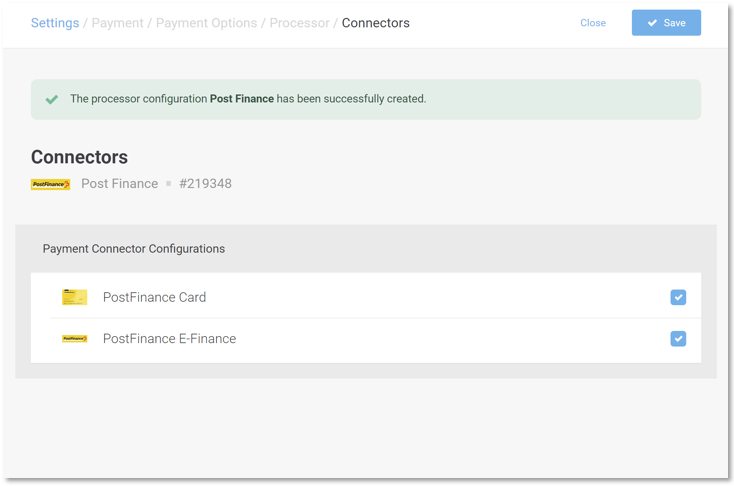Screen dimensions: 734x486
Task: Disable the PostFinance E-Finance checkbox
Action: pyautogui.click(x=678, y=339)
